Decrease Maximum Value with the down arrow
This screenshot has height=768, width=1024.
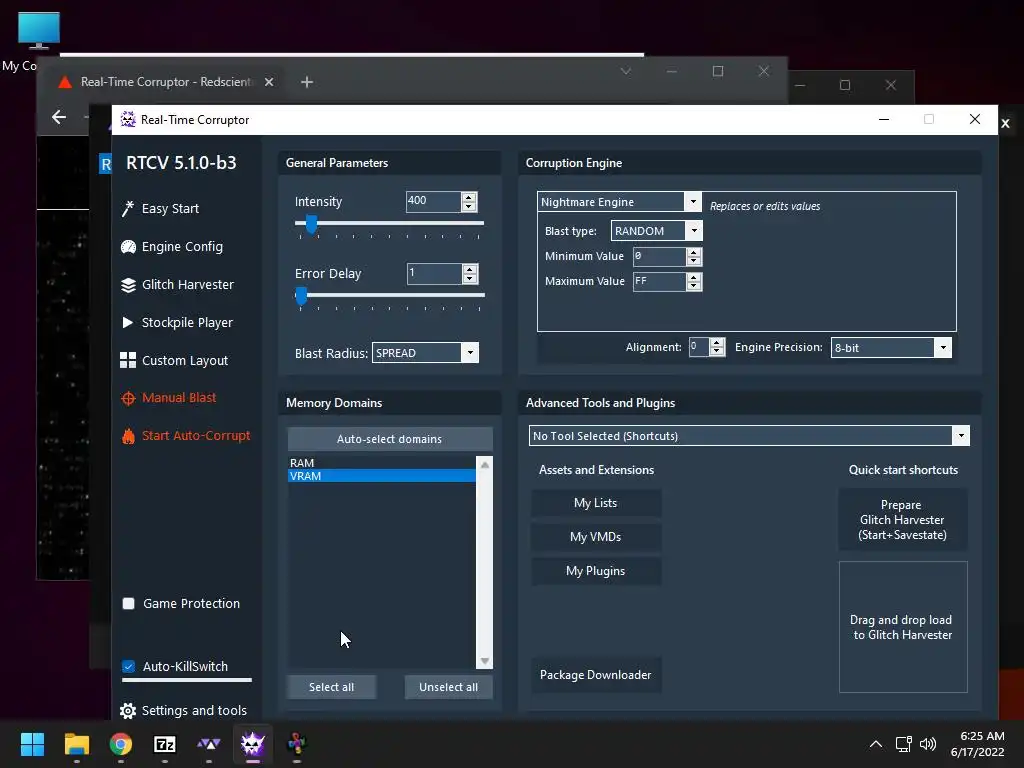pyautogui.click(x=694, y=285)
